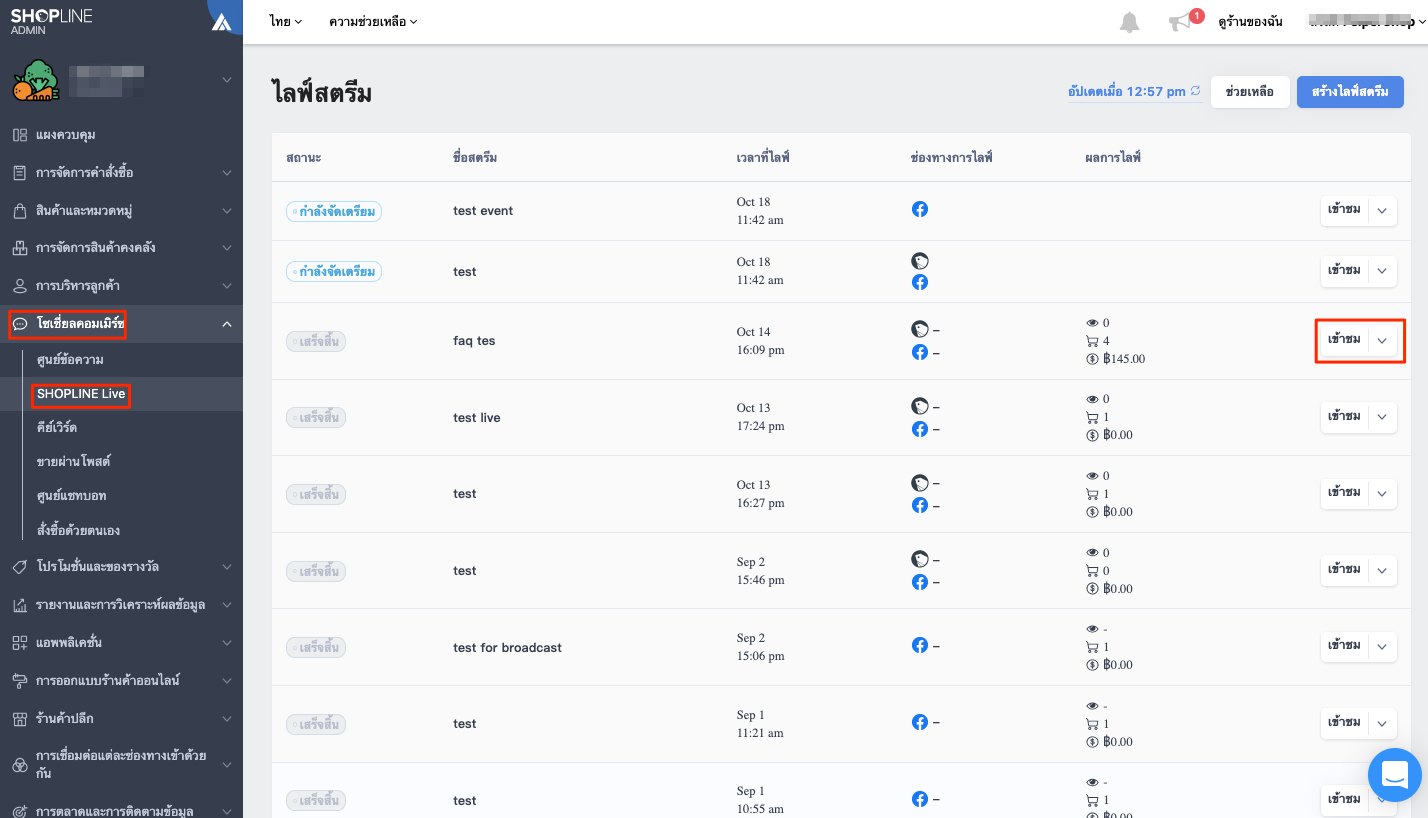Click the สร้างไลฟ์สตรีม button

(x=1350, y=92)
